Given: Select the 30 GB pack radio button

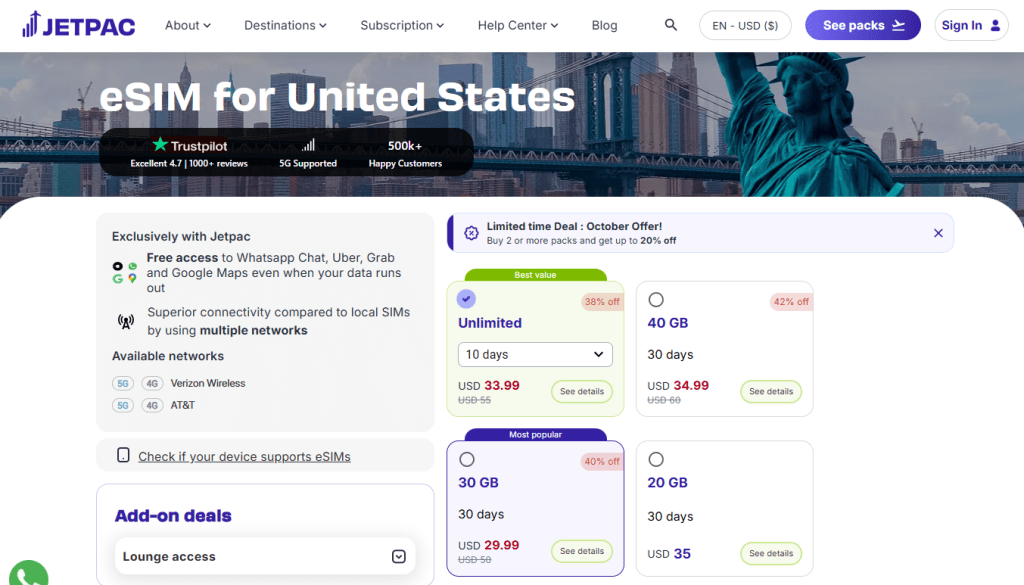Looking at the screenshot, I should coord(466,459).
